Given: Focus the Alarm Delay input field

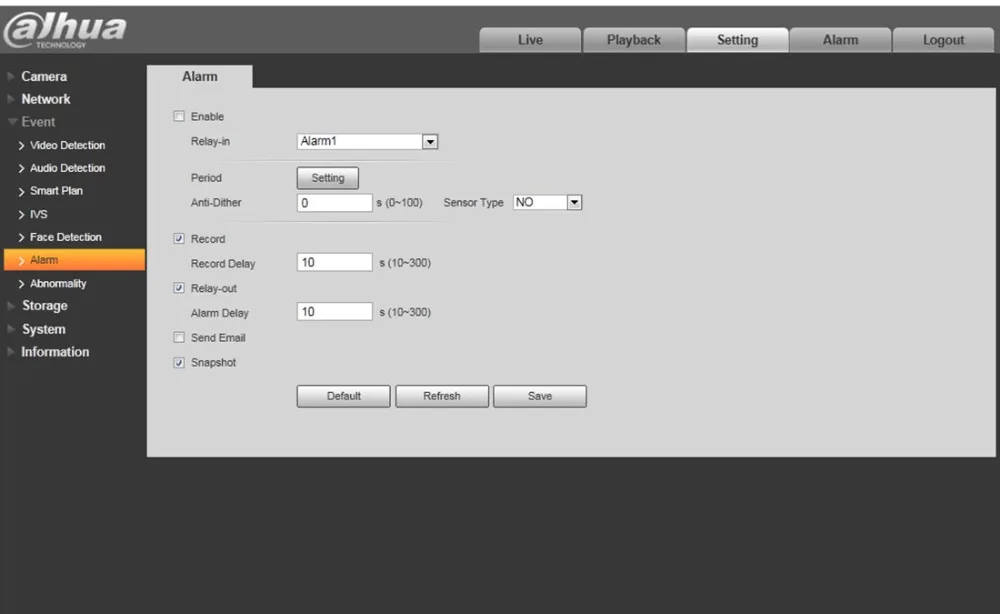Looking at the screenshot, I should tap(334, 311).
